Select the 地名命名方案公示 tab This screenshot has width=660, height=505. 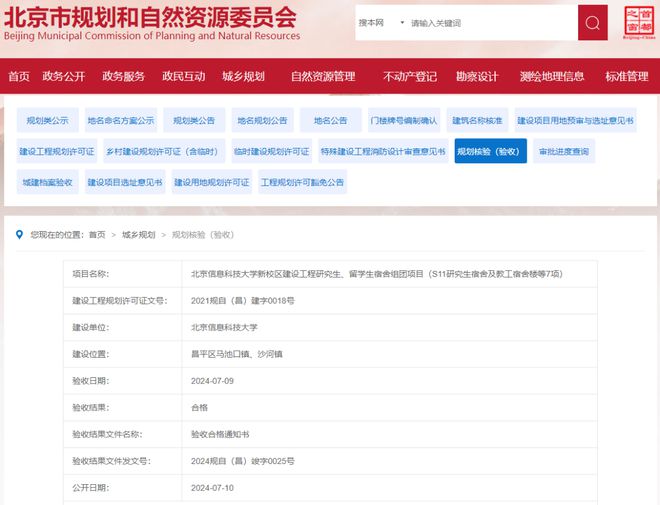120,121
